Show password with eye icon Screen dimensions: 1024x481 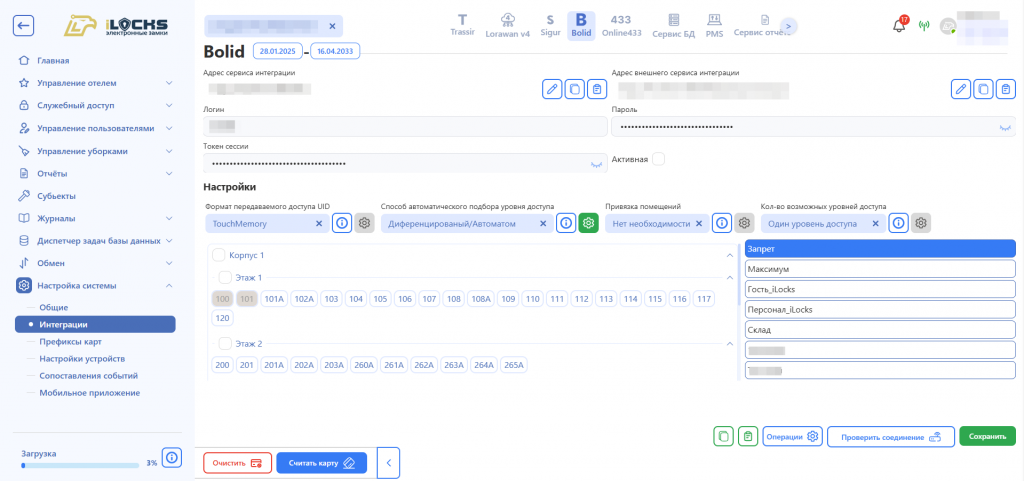1004,127
